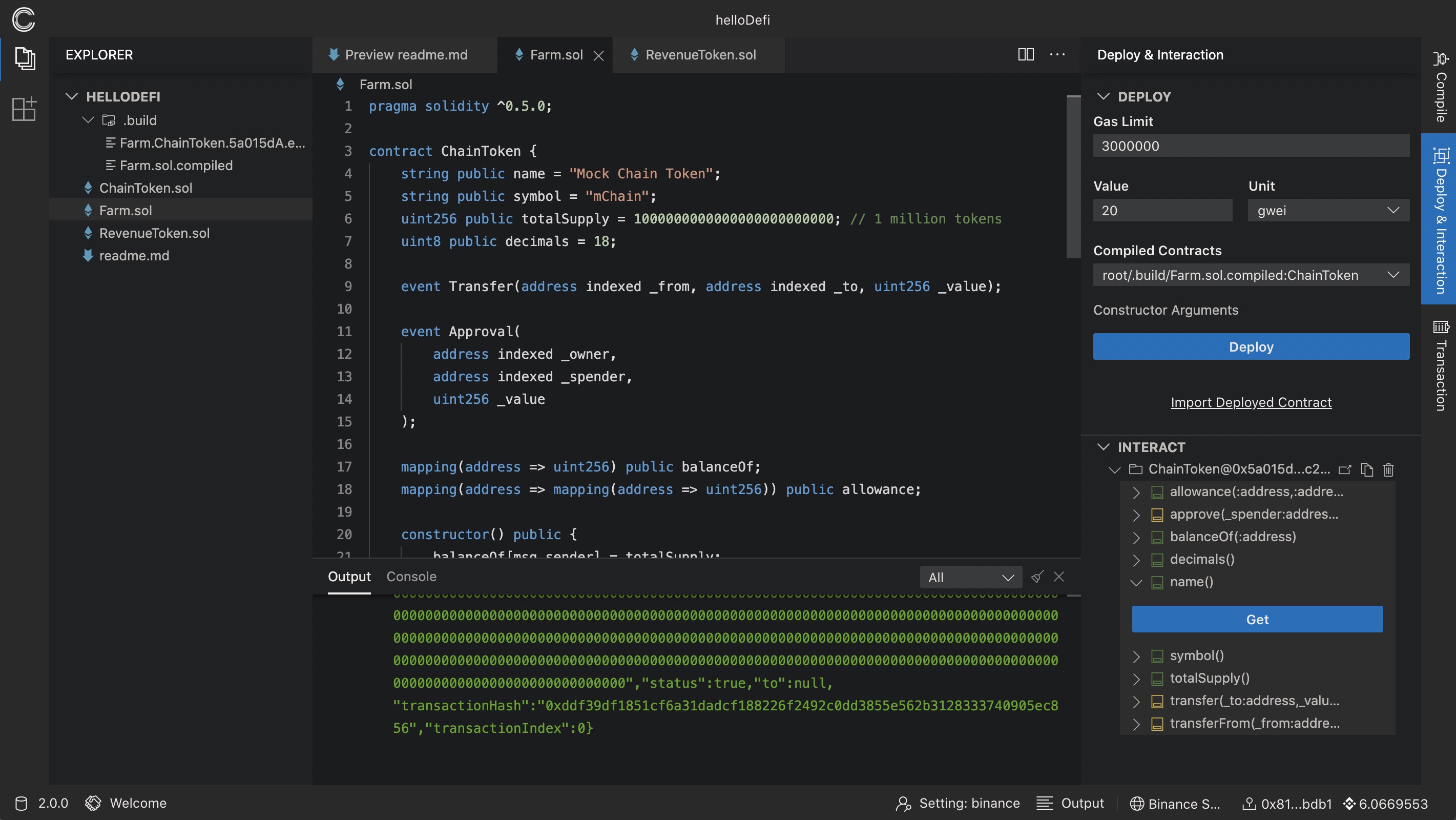
Task: Open Farm.ChainToken.5a015dA file in explorer
Action: (x=205, y=142)
